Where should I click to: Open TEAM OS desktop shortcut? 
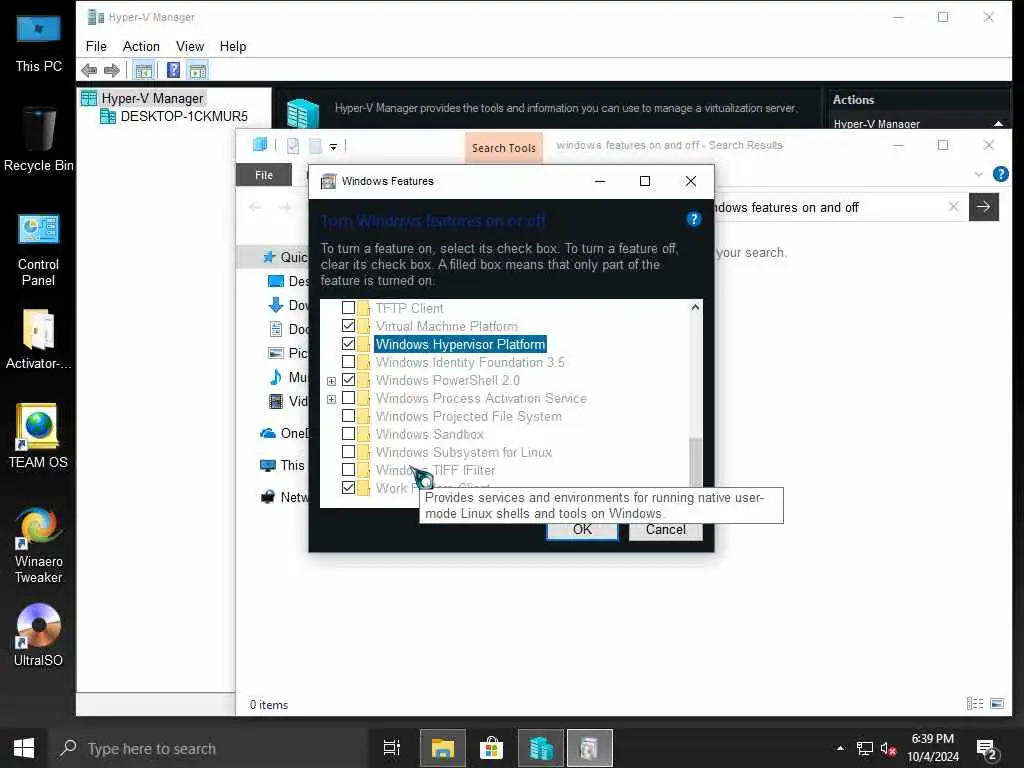39,436
